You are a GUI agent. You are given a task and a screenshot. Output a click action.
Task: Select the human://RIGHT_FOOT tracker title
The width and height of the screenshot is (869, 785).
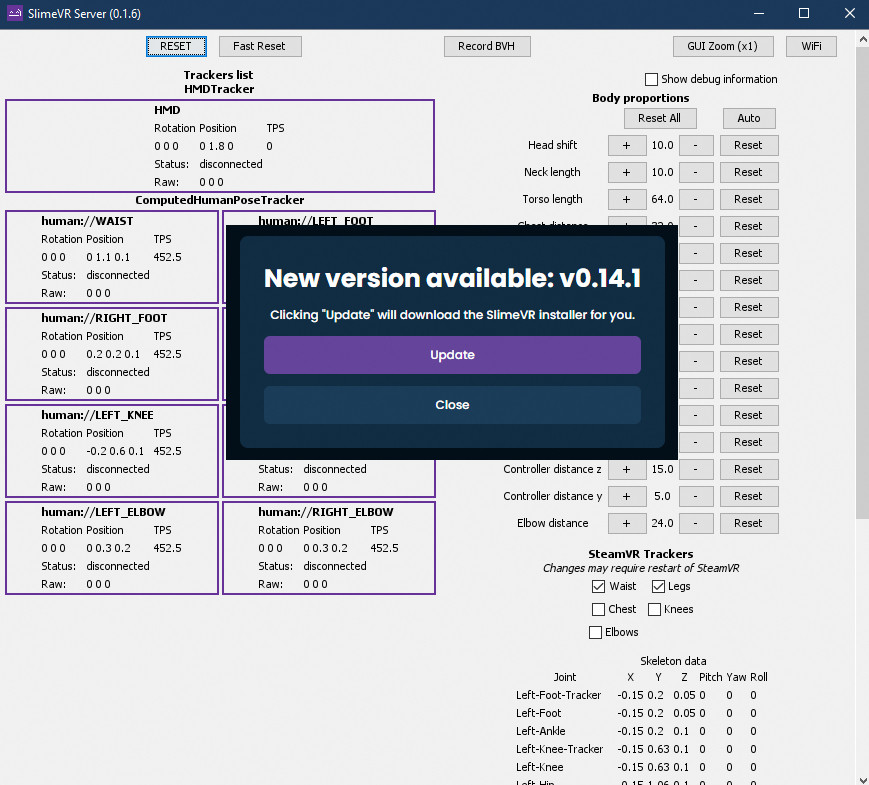[104, 318]
